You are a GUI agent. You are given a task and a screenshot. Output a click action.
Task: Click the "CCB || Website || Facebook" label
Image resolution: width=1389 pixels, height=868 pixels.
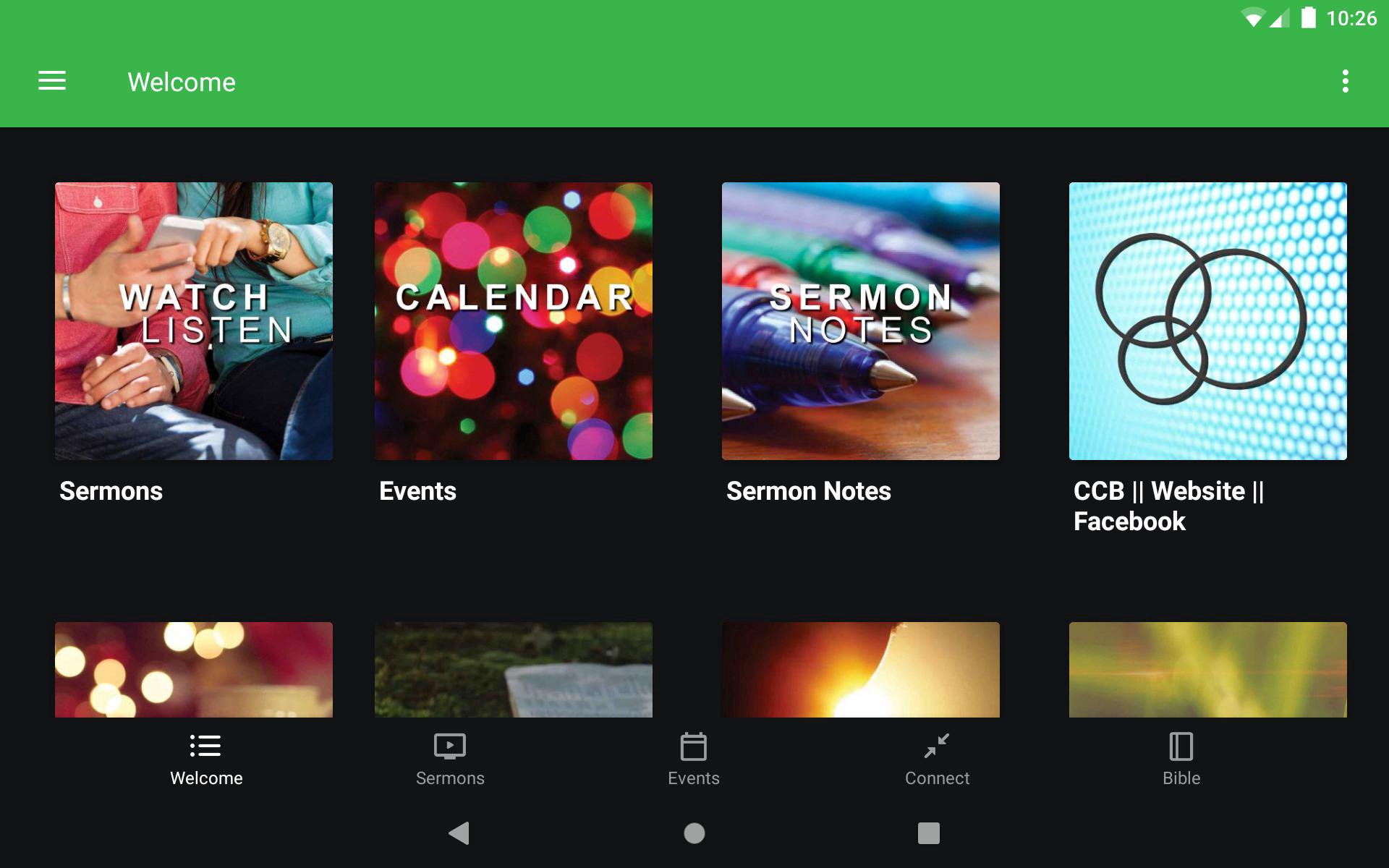pos(1168,506)
